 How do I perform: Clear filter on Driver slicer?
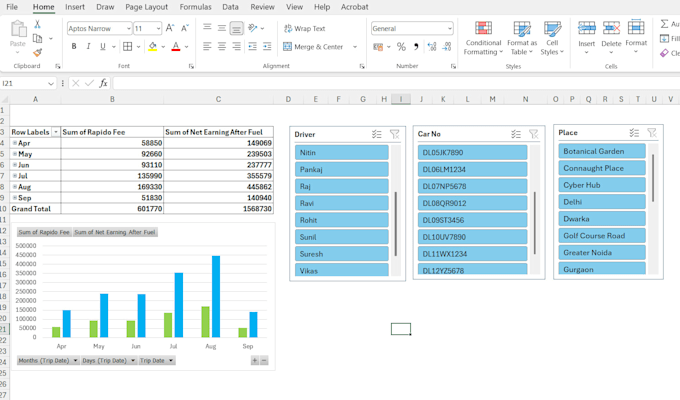[394, 134]
